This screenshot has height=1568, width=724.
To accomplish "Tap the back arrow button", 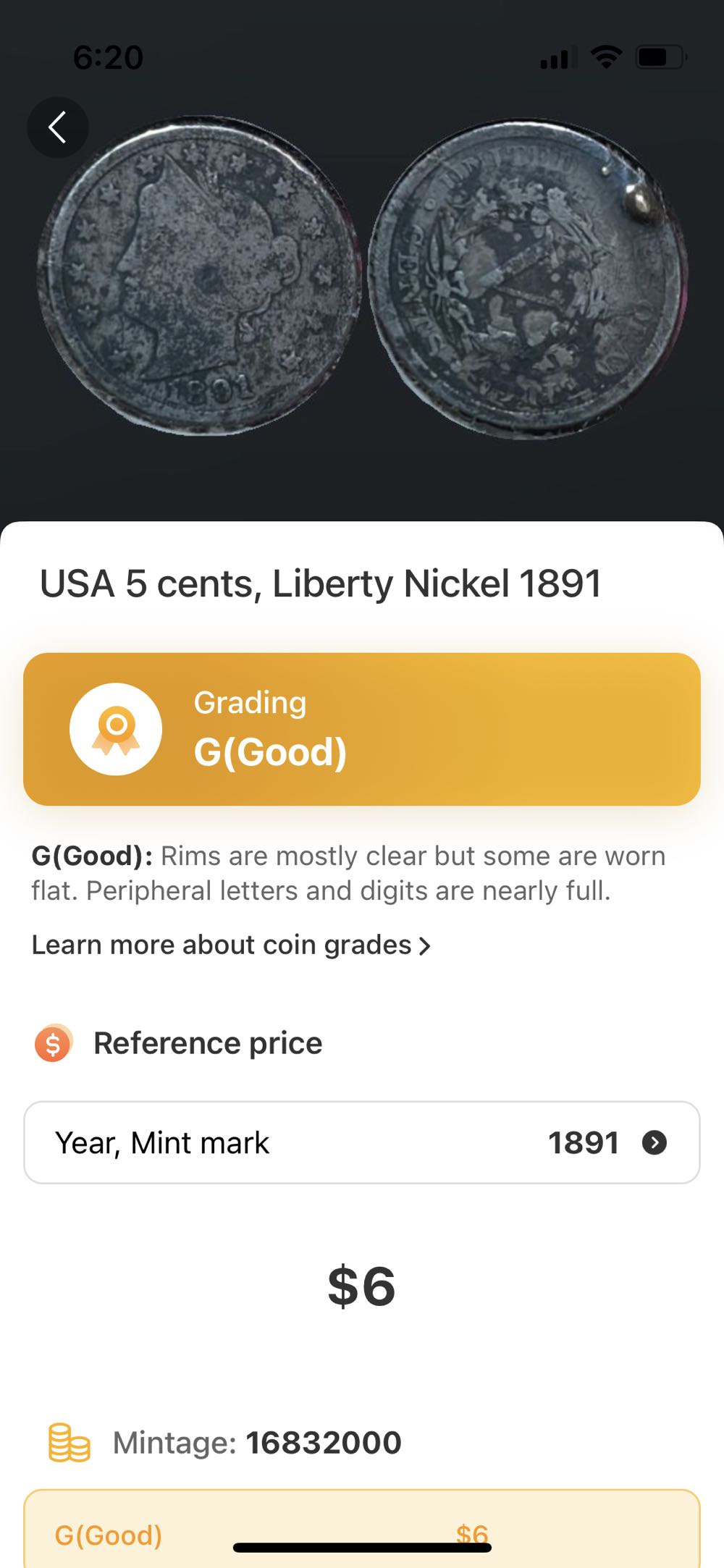I will click(58, 127).
